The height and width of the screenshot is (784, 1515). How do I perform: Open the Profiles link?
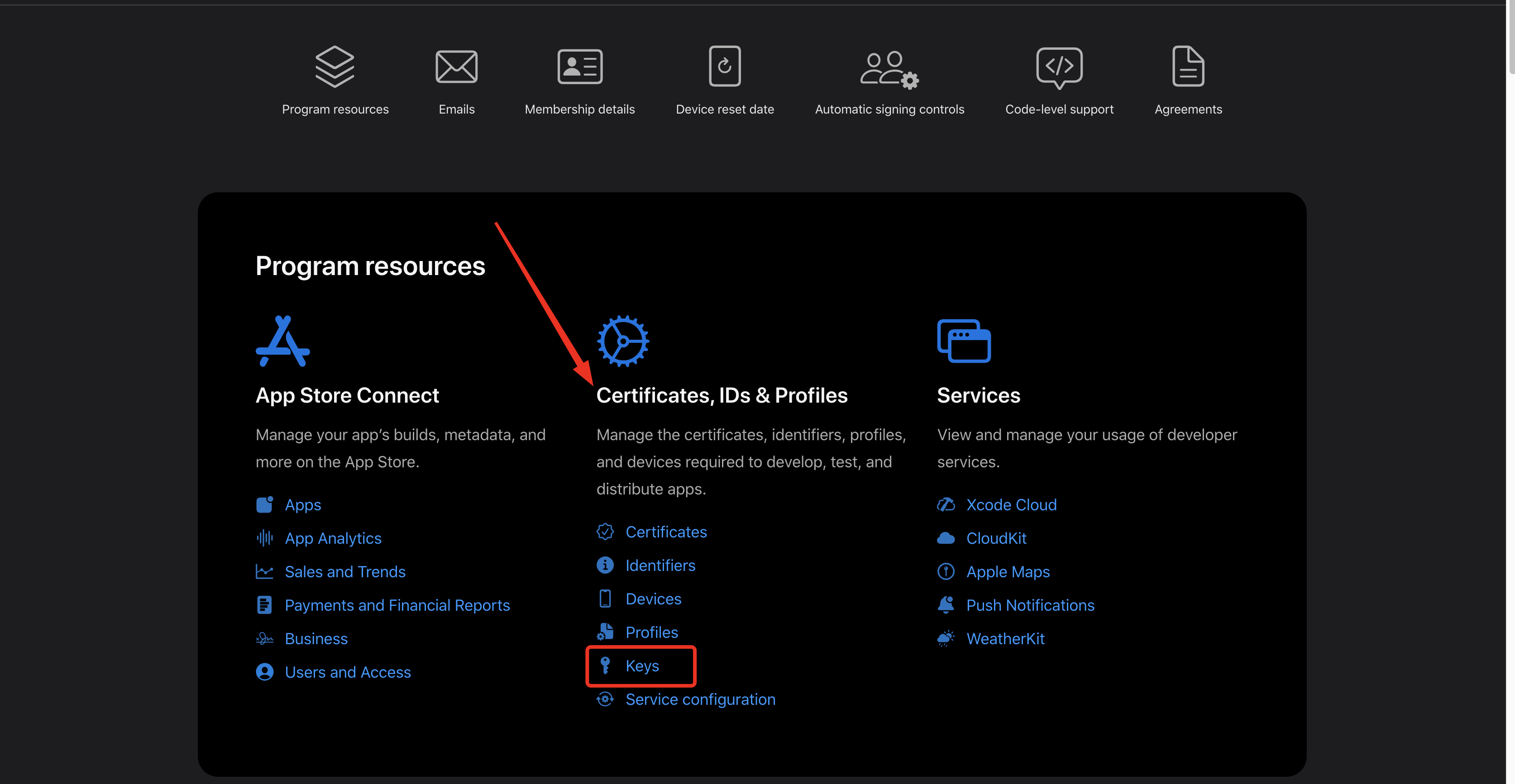pyautogui.click(x=652, y=632)
